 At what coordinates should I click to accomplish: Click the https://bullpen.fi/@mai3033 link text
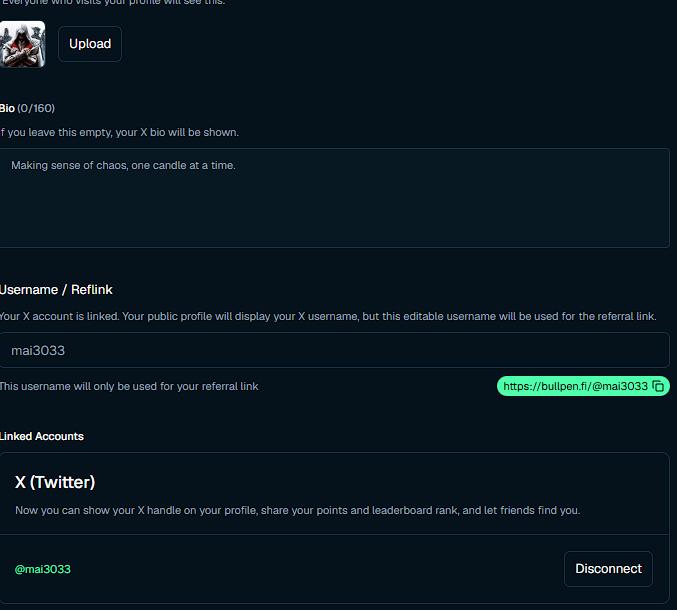pyautogui.click(x=575, y=386)
